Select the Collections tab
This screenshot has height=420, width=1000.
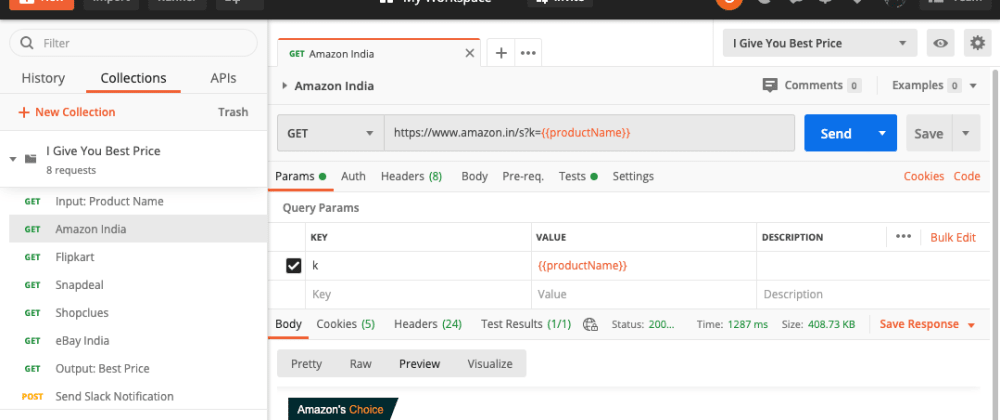pyautogui.click(x=133, y=78)
